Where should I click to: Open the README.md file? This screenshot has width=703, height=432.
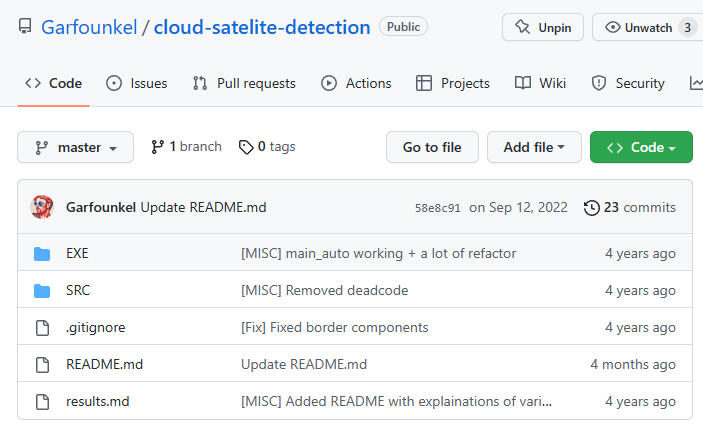pos(104,365)
